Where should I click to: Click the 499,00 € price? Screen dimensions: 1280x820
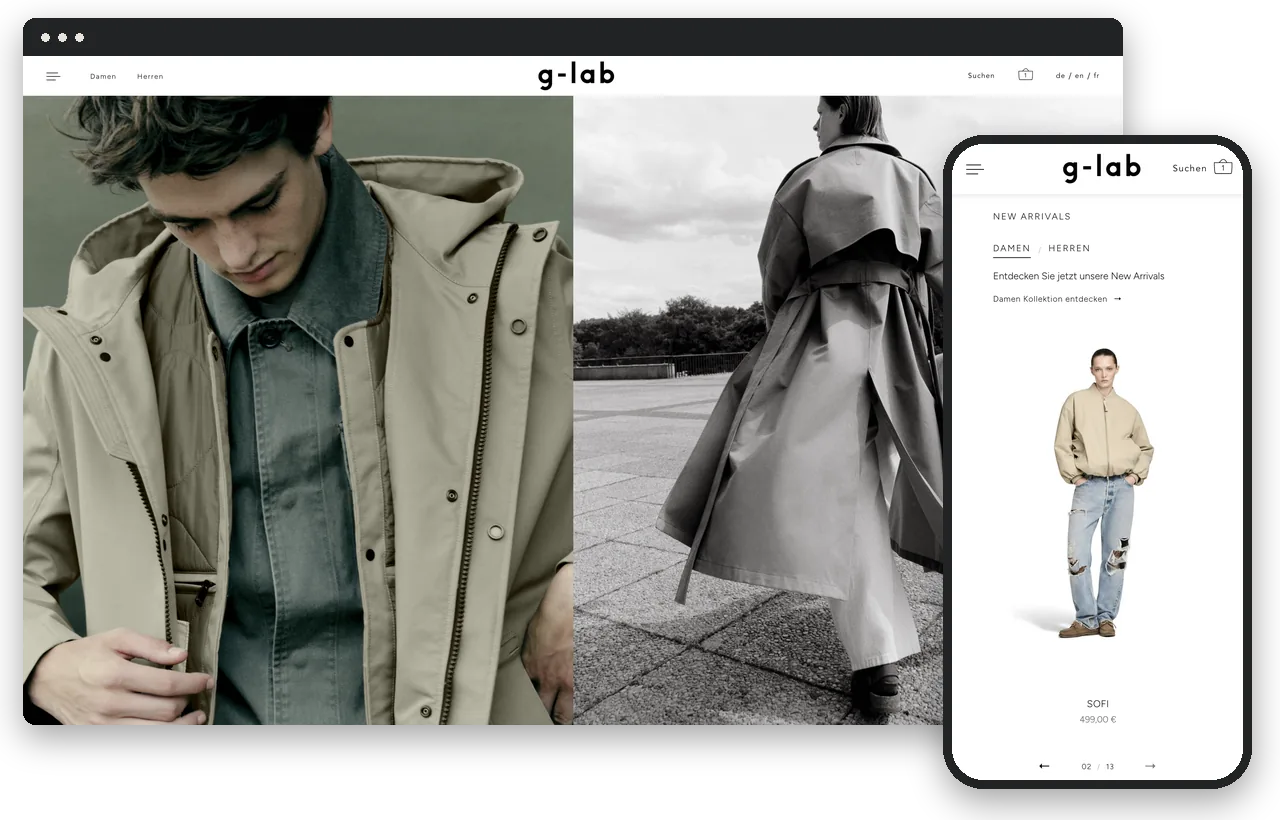(x=1097, y=720)
